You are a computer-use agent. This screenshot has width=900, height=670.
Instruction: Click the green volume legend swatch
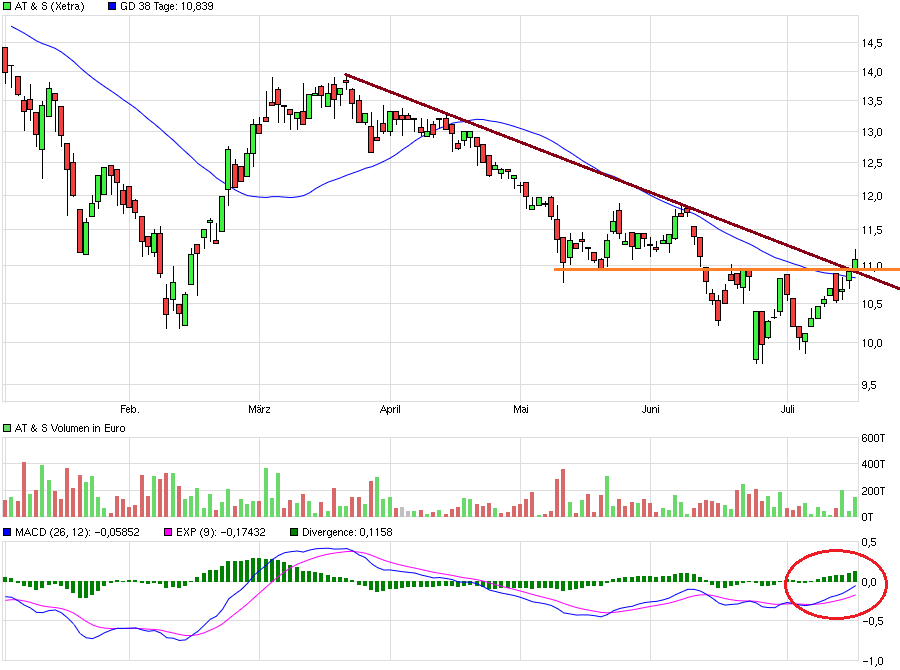pyautogui.click(x=8, y=428)
